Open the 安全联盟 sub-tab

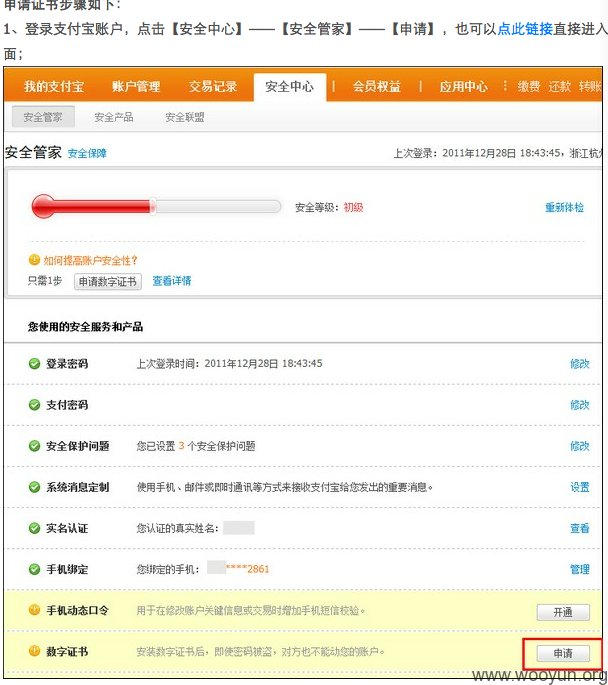pyautogui.click(x=185, y=117)
